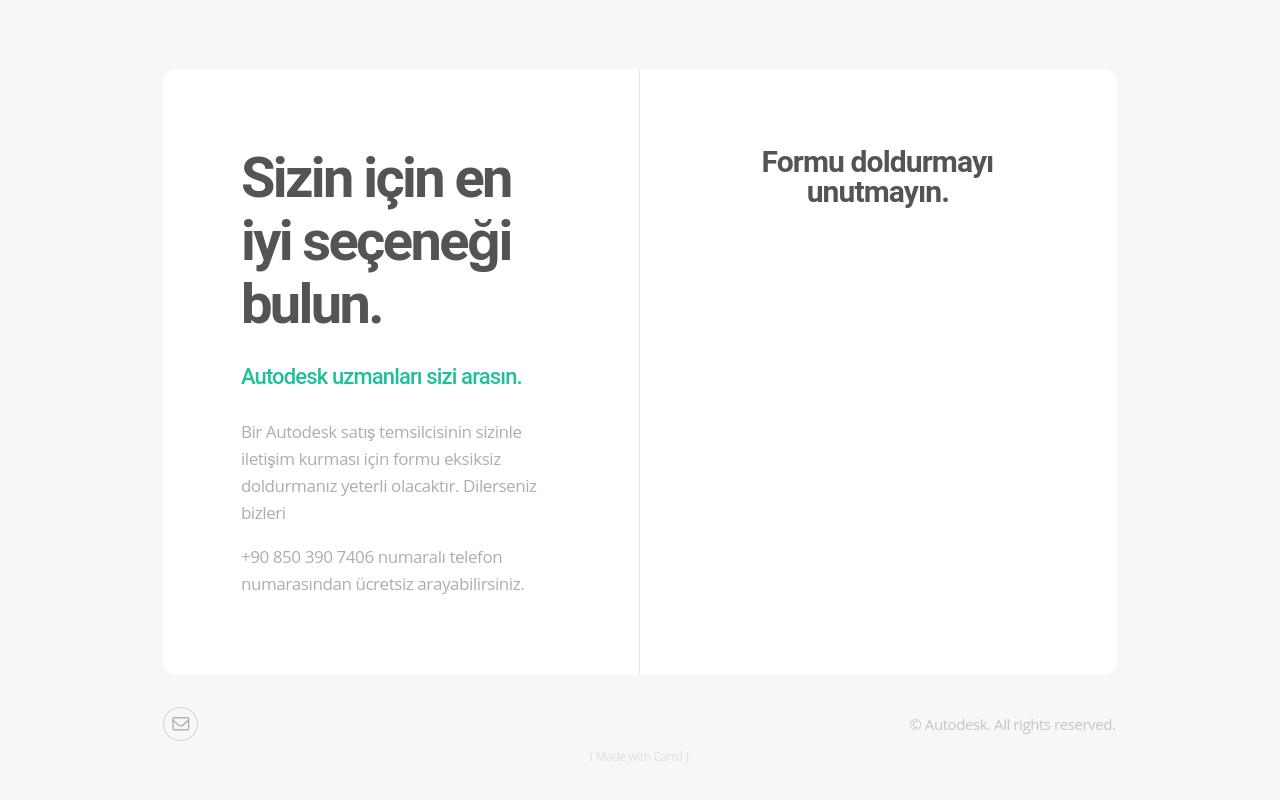Click the heading 'Formu doldurmayı unutmayın.'
Viewport: 1280px width, 800px height.
877,177
